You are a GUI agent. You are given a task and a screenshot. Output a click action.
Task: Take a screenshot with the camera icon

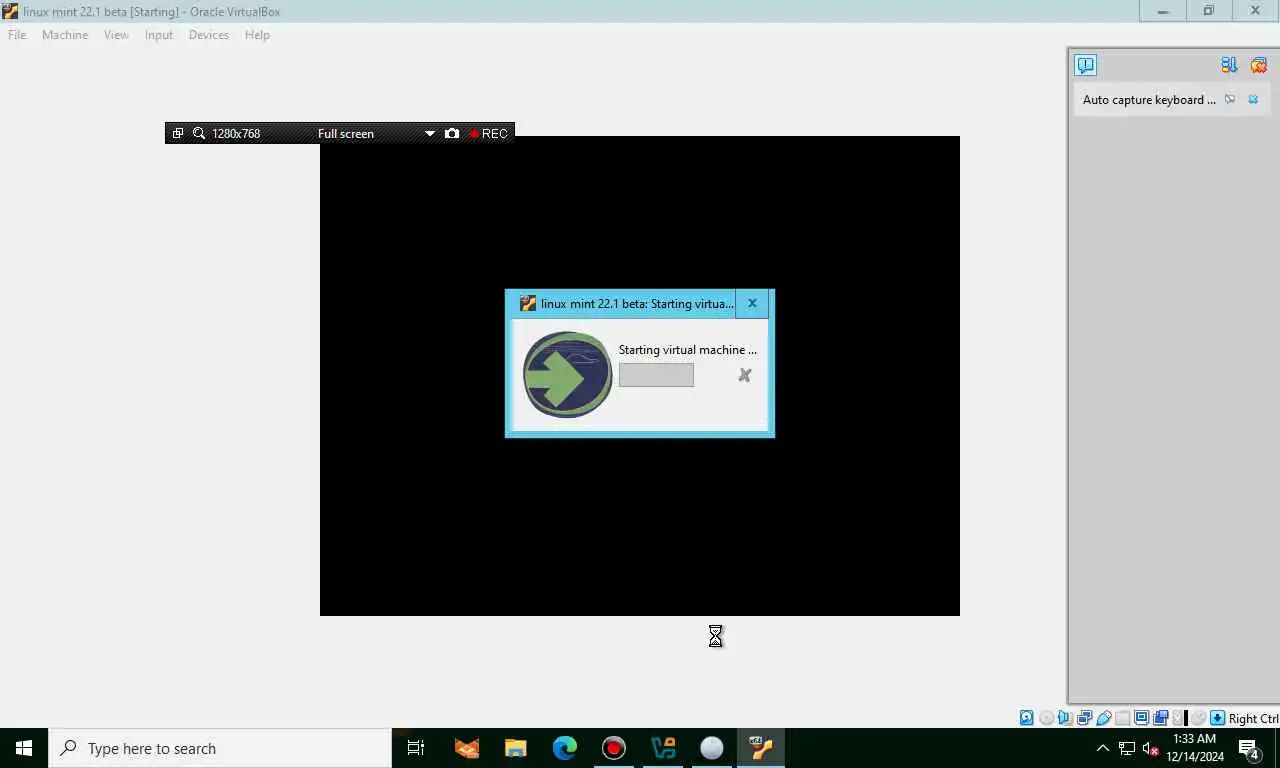[x=452, y=133]
